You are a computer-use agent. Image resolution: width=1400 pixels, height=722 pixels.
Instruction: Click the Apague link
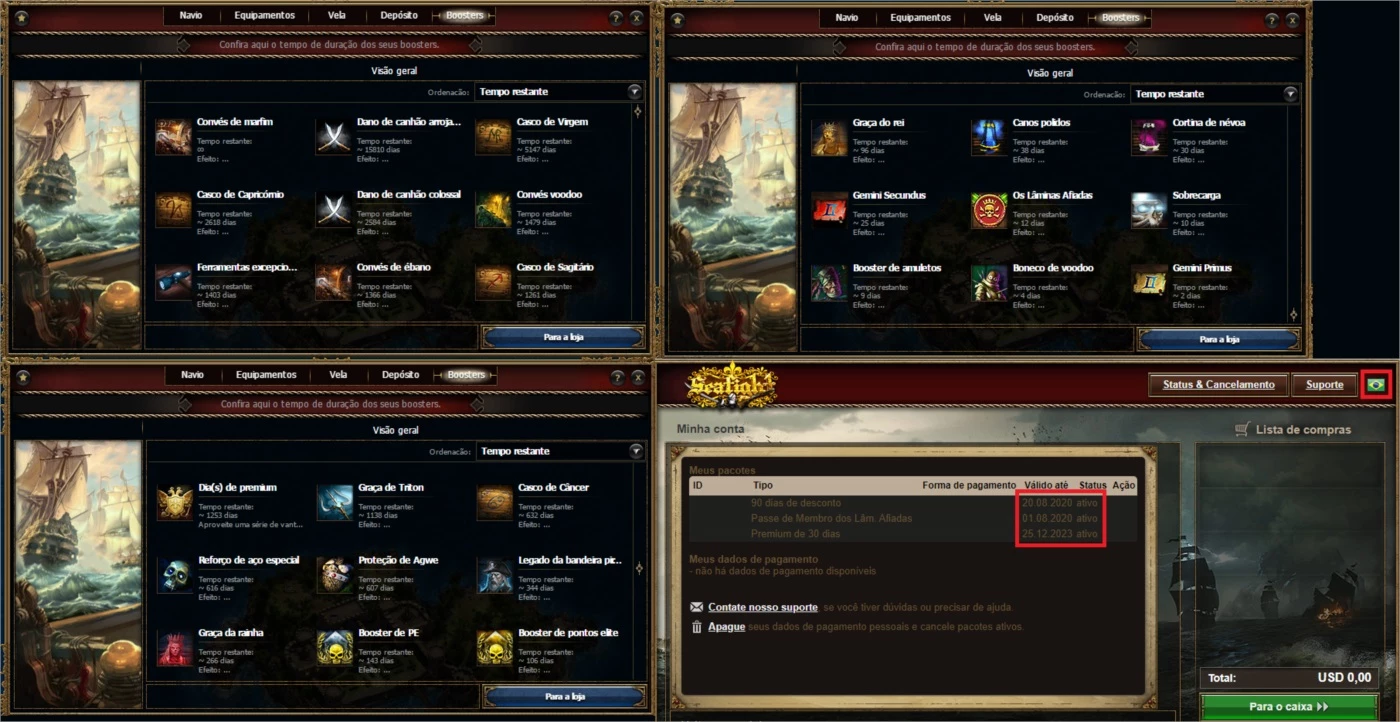[726, 627]
